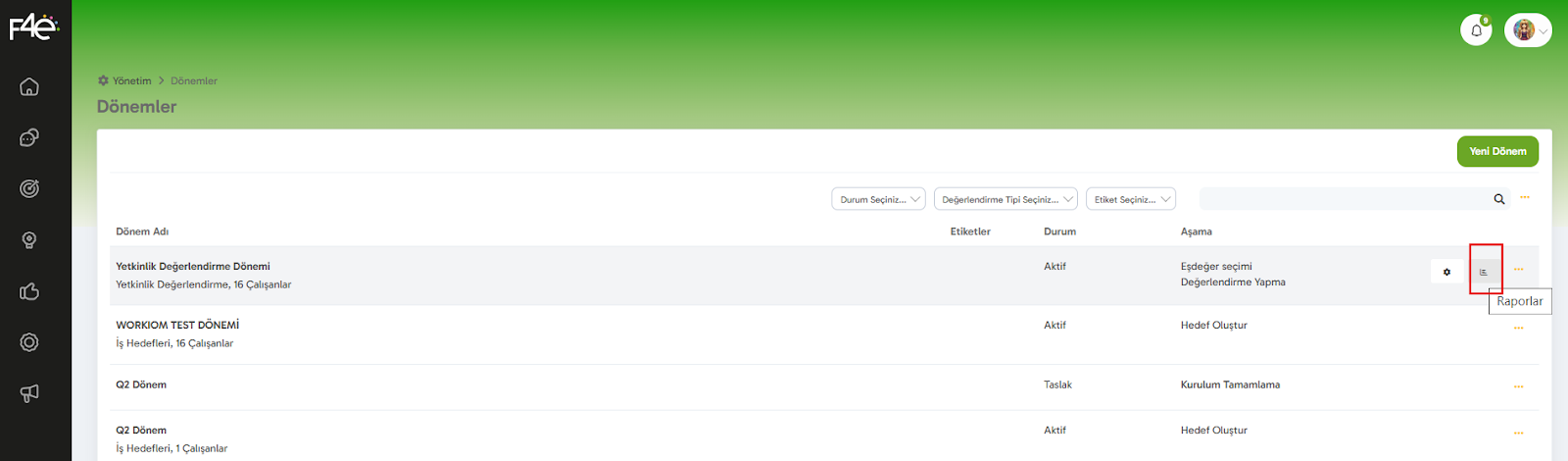Go to Yönetim in breadcrumb

(x=131, y=80)
